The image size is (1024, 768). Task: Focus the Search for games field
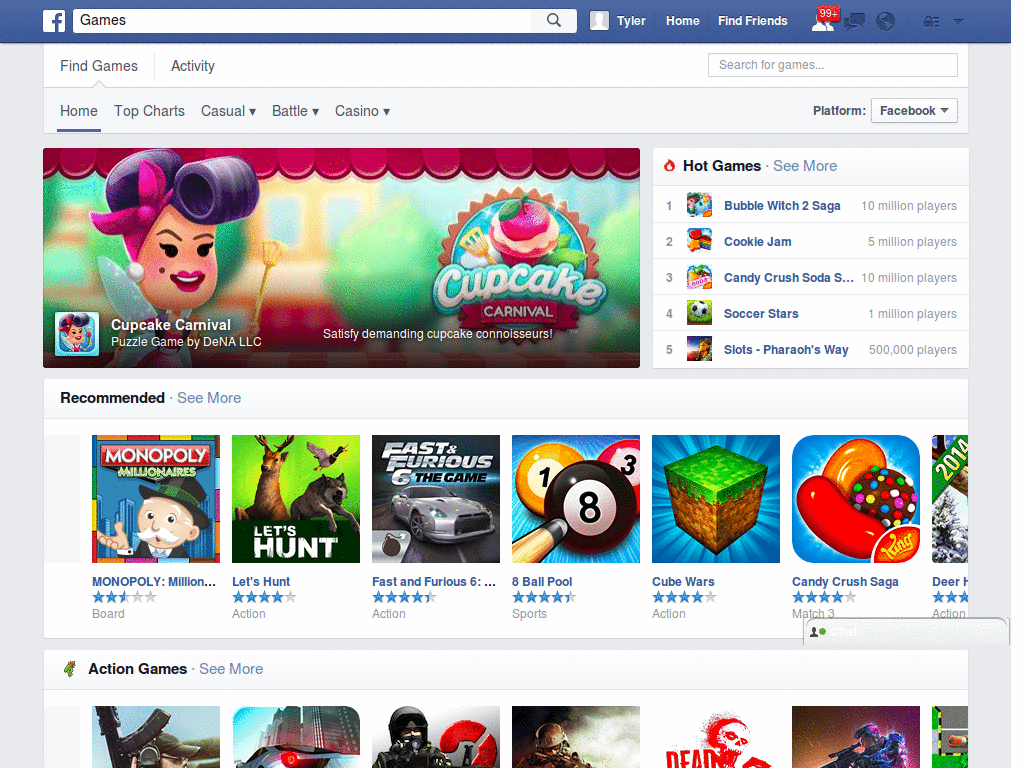coord(833,65)
